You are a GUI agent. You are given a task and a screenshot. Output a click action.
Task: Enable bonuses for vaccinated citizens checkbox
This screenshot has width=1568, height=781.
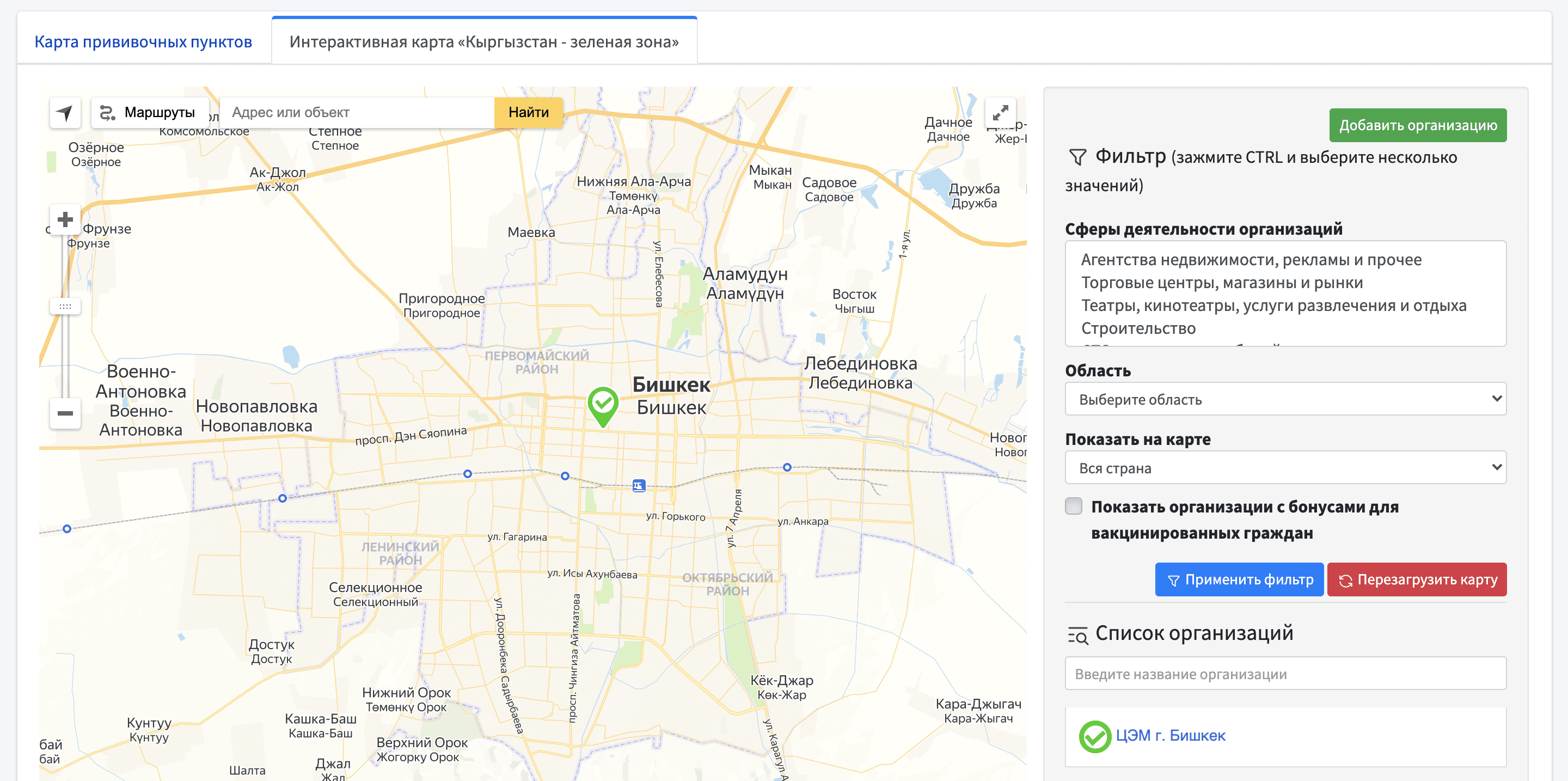click(1074, 507)
